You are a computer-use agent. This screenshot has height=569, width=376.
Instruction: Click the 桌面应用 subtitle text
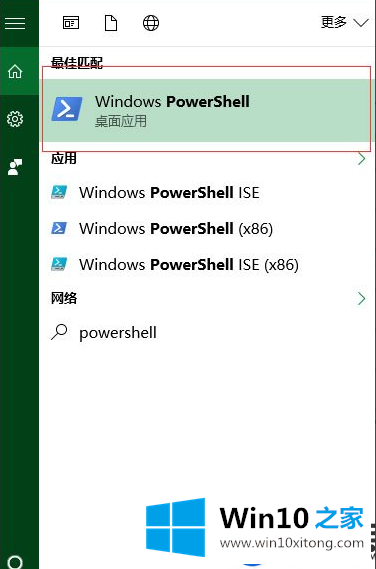(x=121, y=122)
